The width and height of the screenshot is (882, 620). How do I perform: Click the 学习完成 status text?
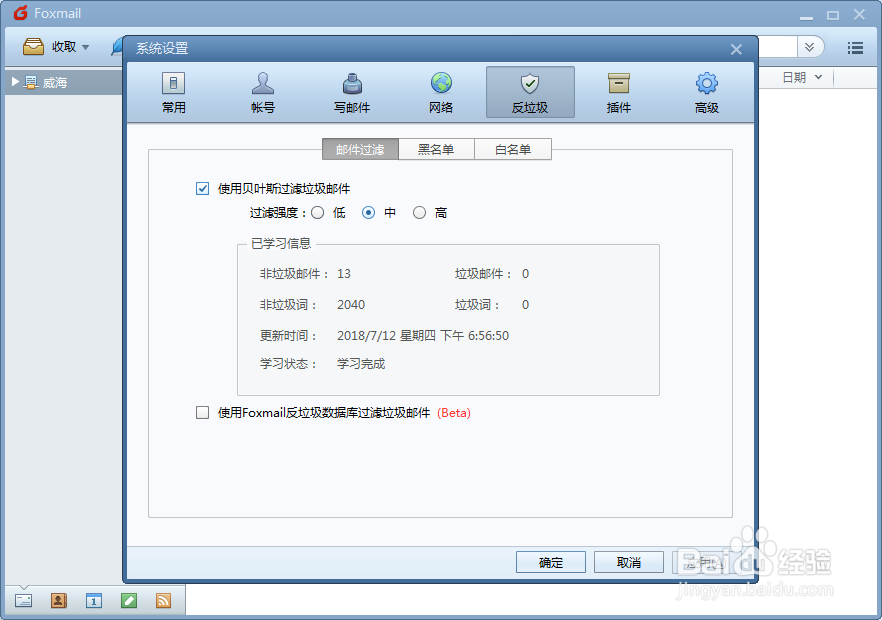point(361,364)
